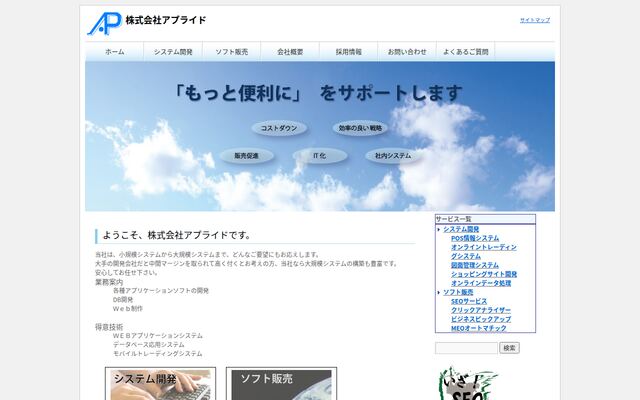The height and width of the screenshot is (400, 640).
Task: Select ソフト販売 in the navigation bar
Action: [x=231, y=52]
